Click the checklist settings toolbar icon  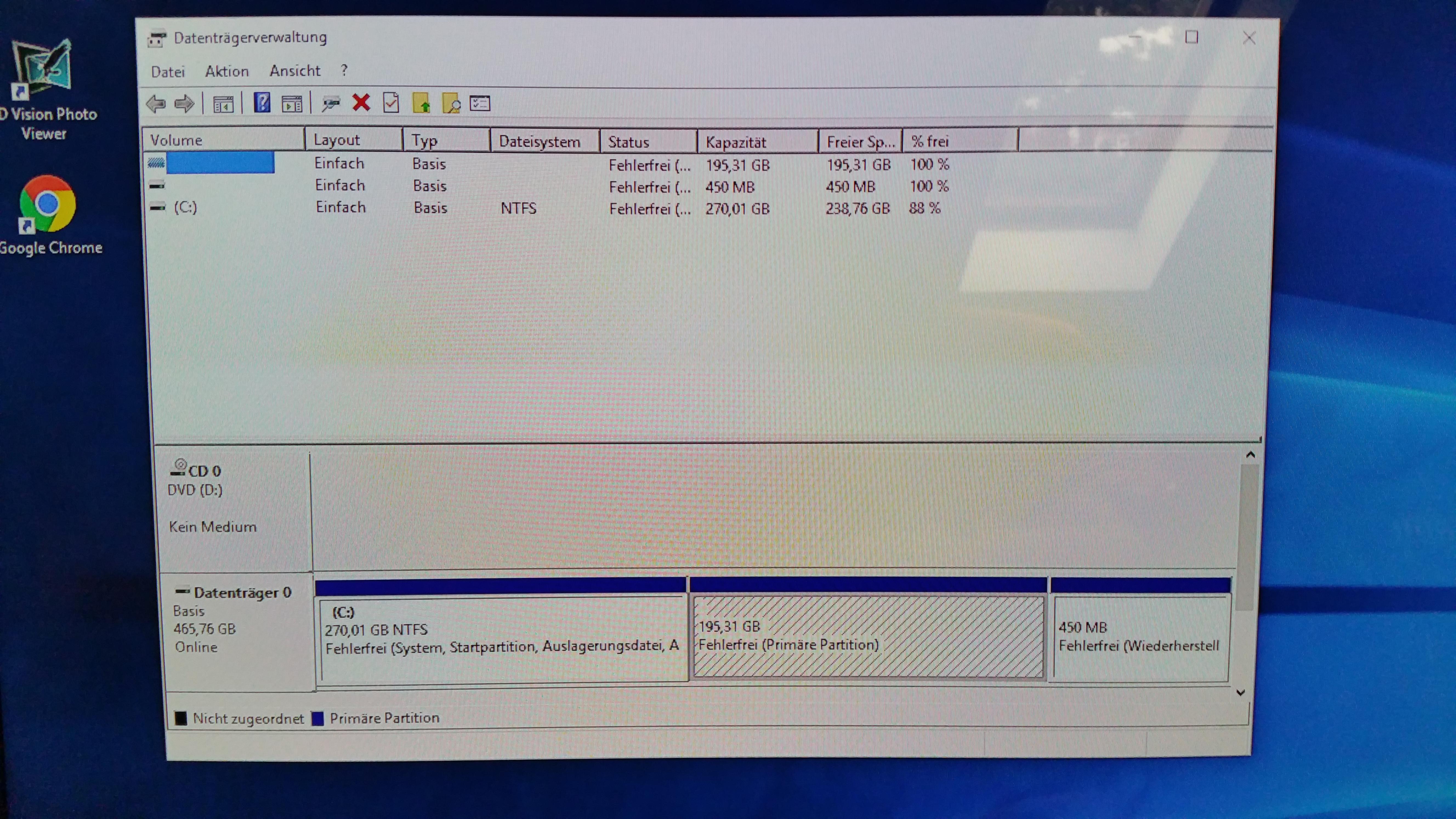pyautogui.click(x=480, y=103)
